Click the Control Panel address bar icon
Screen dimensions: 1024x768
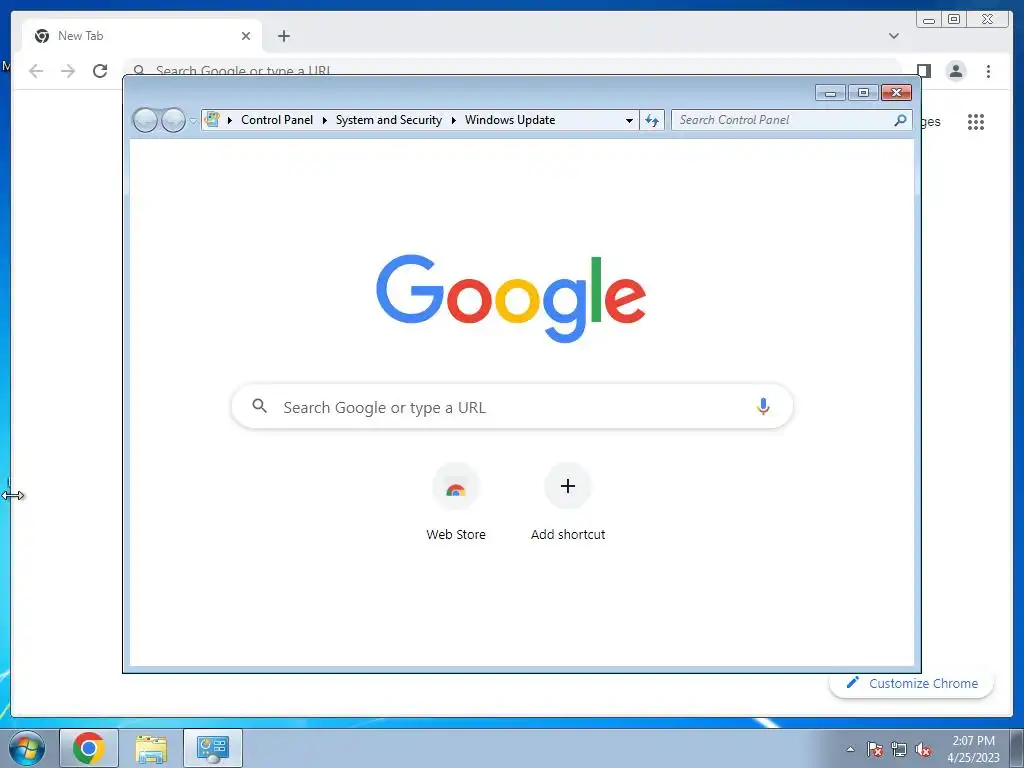point(212,120)
